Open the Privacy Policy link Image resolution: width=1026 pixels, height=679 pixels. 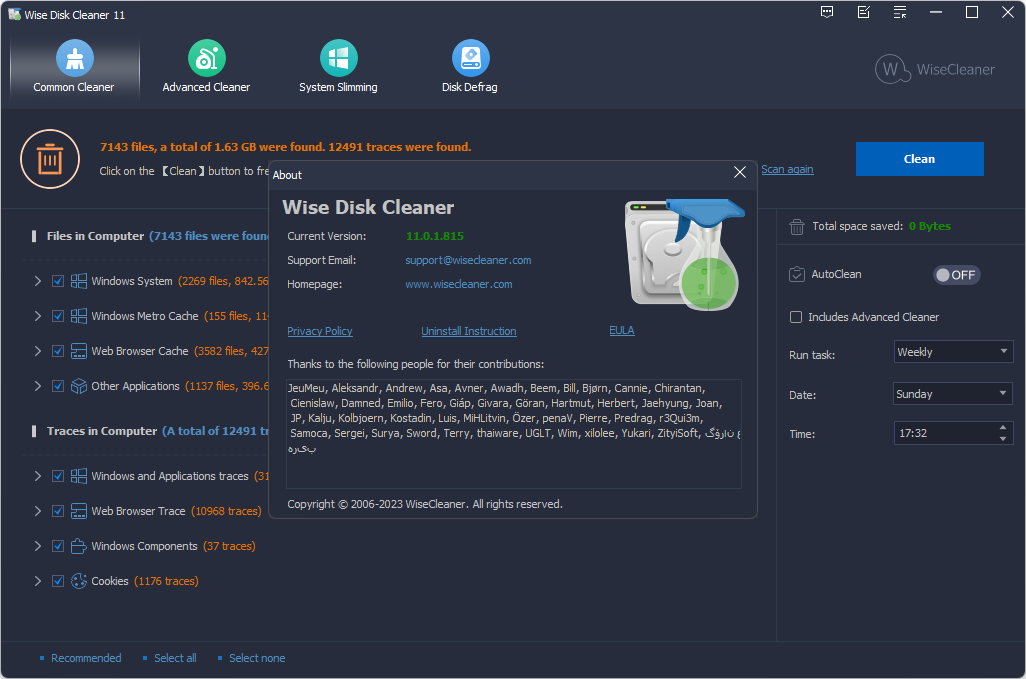coord(320,331)
